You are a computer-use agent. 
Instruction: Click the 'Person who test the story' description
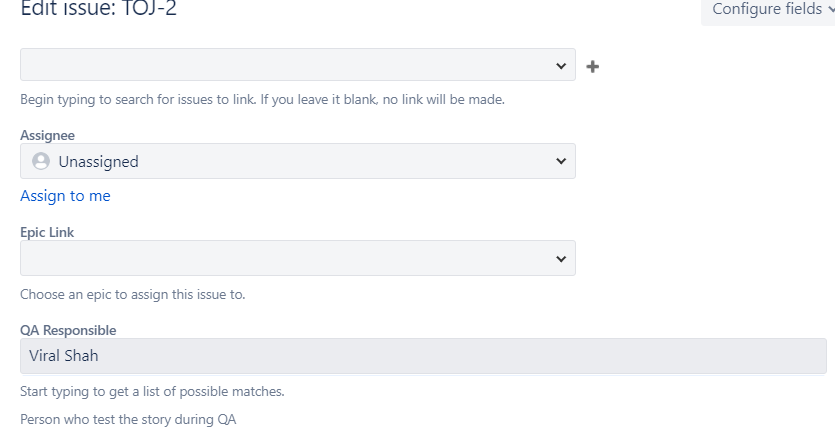tap(128, 420)
